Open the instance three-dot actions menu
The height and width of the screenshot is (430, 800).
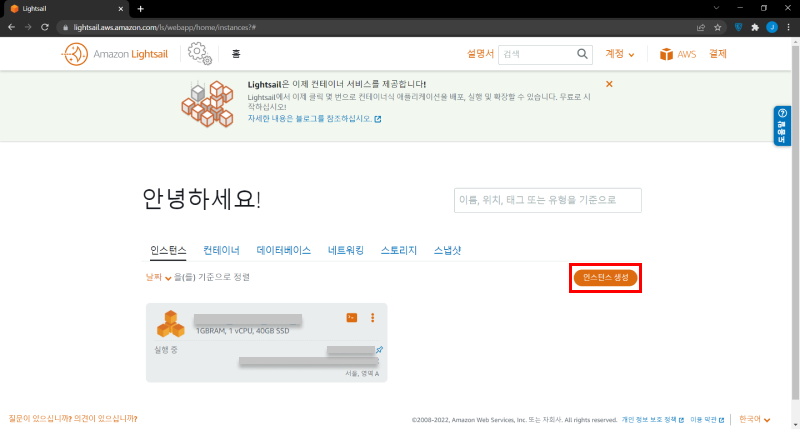tap(372, 317)
